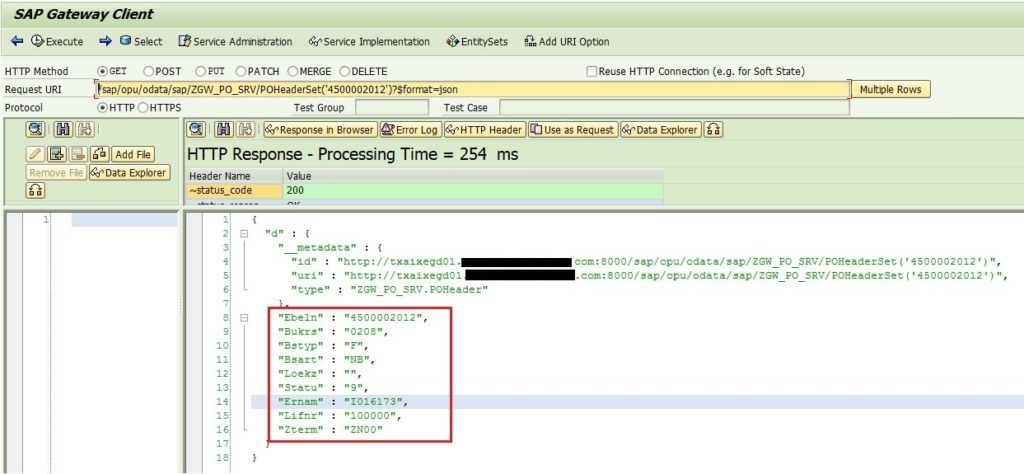Click the Multiple Rows button
Screen dimensions: 1024x474
click(x=890, y=89)
